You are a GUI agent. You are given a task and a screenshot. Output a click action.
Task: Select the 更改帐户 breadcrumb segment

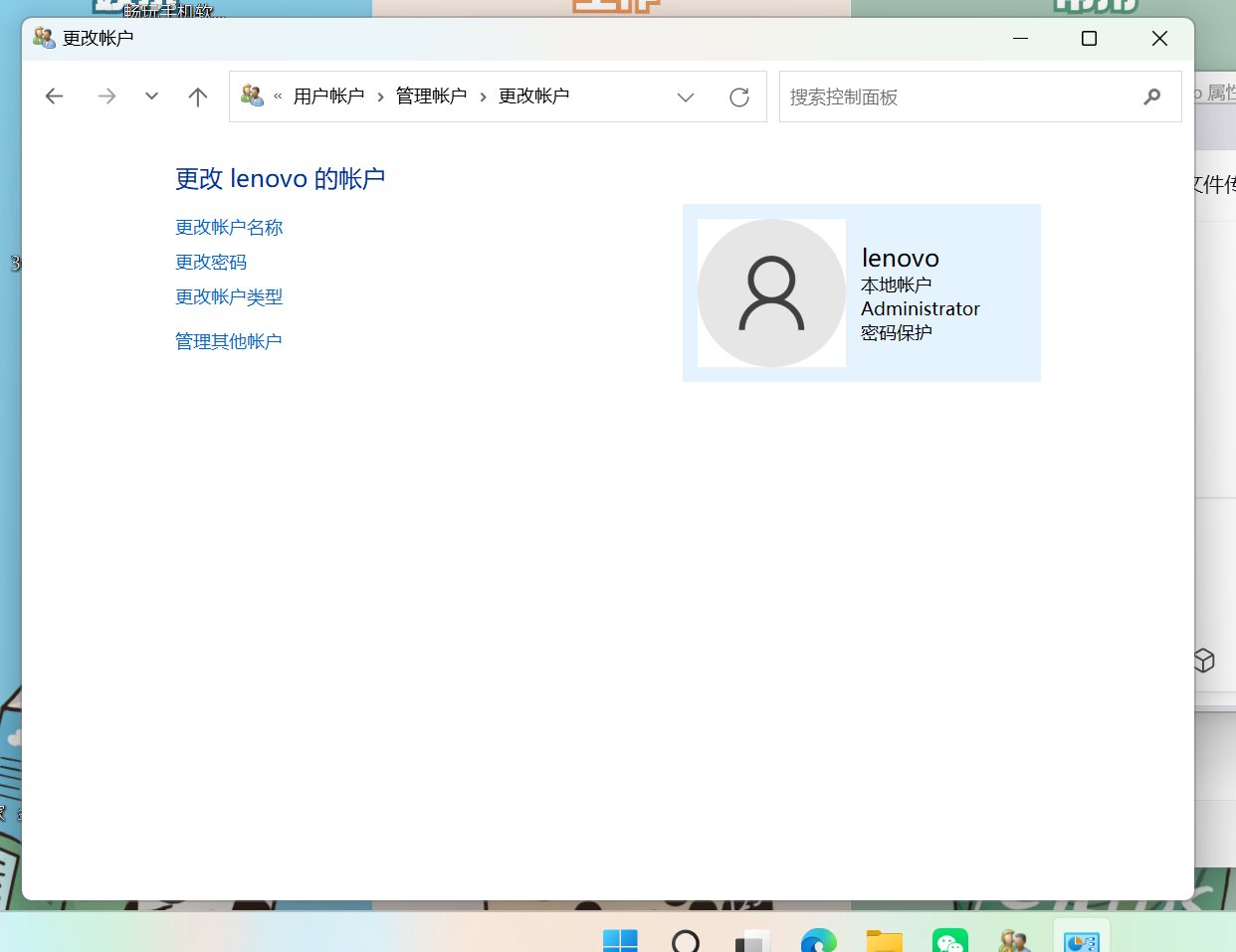[x=533, y=96]
